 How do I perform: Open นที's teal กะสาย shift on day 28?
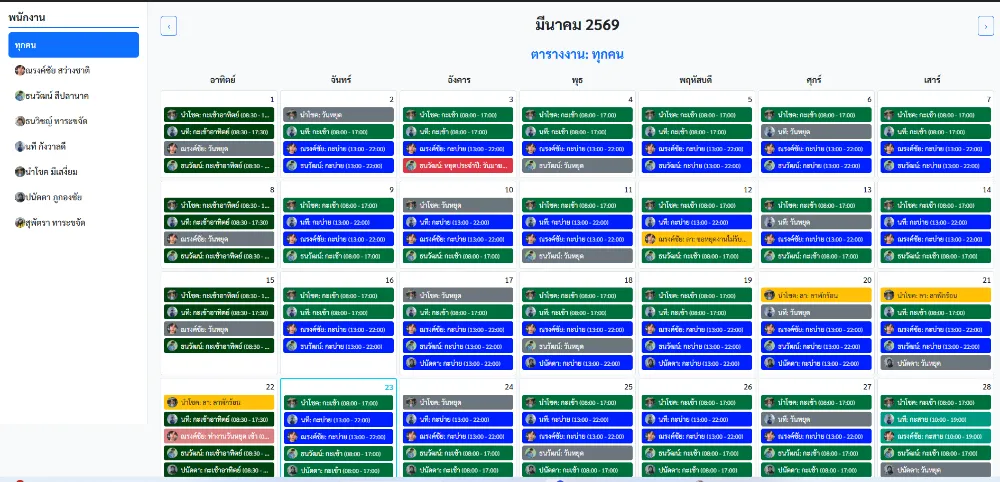click(x=936, y=420)
